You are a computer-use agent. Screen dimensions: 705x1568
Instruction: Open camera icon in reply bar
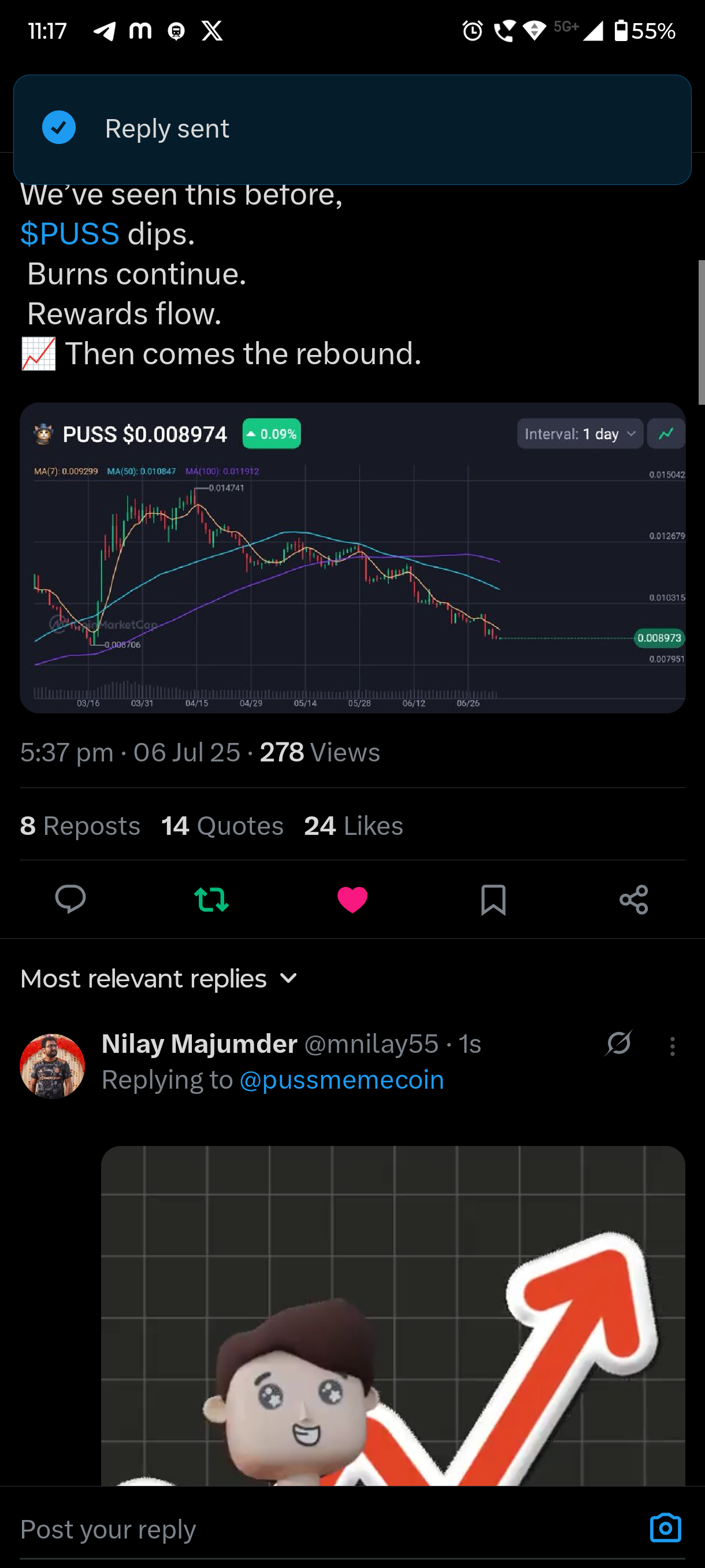666,1528
